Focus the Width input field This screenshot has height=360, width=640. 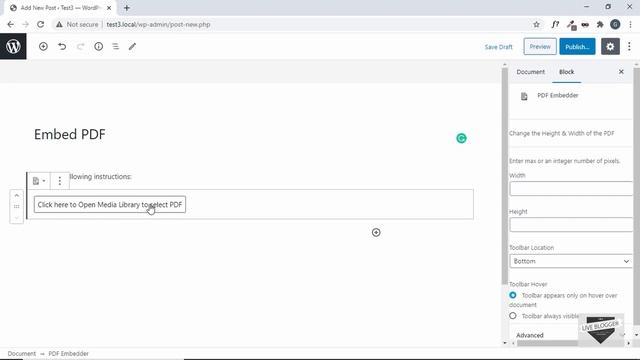click(x=571, y=189)
